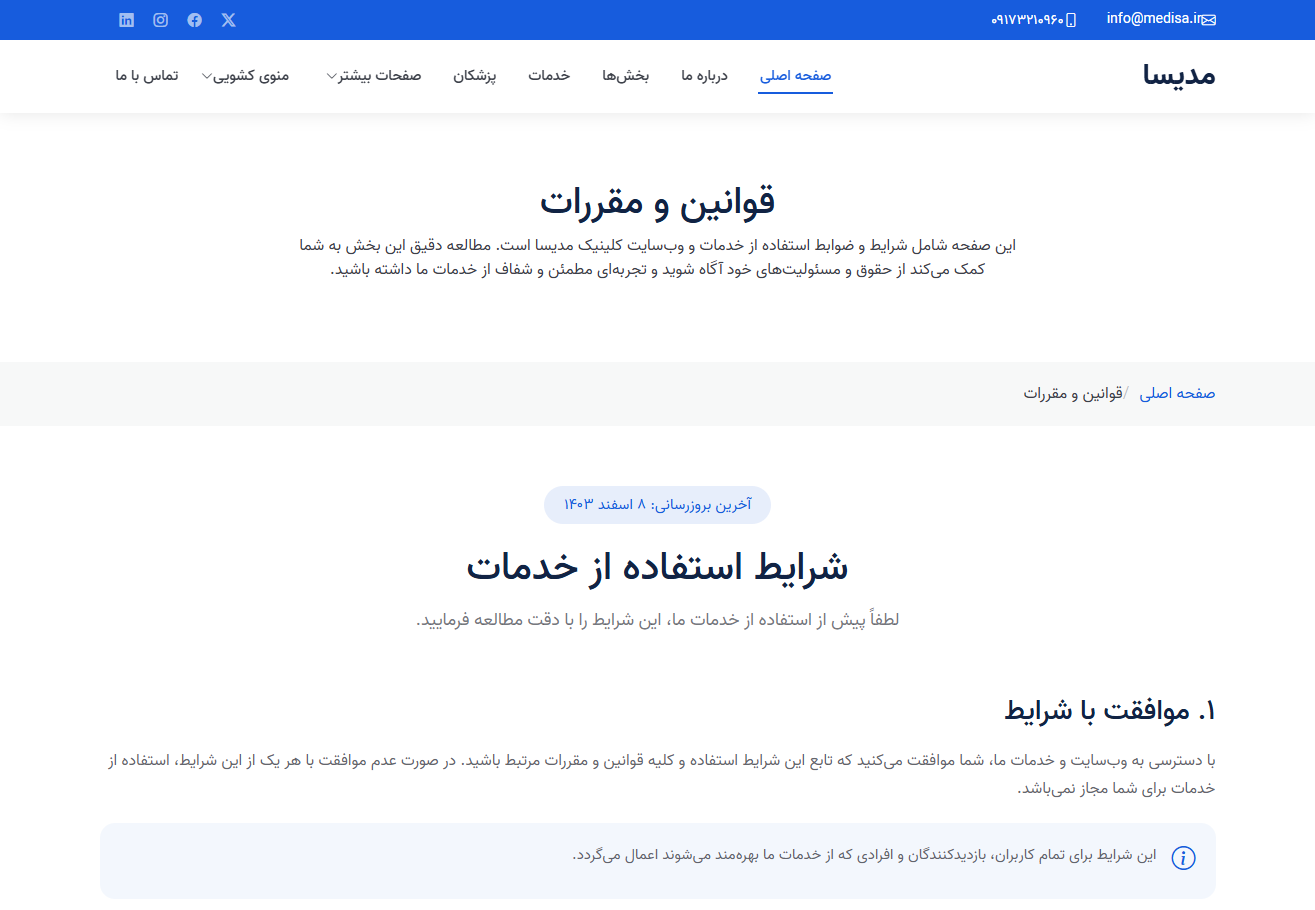1315x910 pixels.
Task: Select پزشکان in the main menu
Action: [x=475, y=75]
